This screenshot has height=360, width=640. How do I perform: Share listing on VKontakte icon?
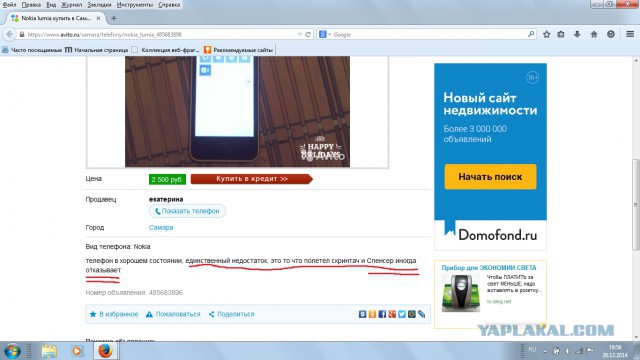[362, 314]
